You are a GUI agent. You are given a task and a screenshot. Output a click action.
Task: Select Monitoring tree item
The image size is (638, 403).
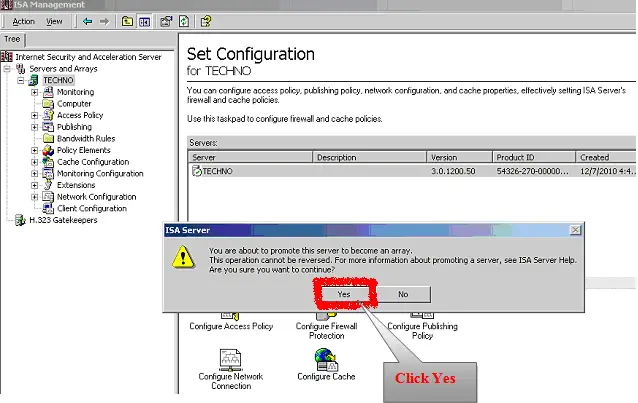[x=75, y=92]
